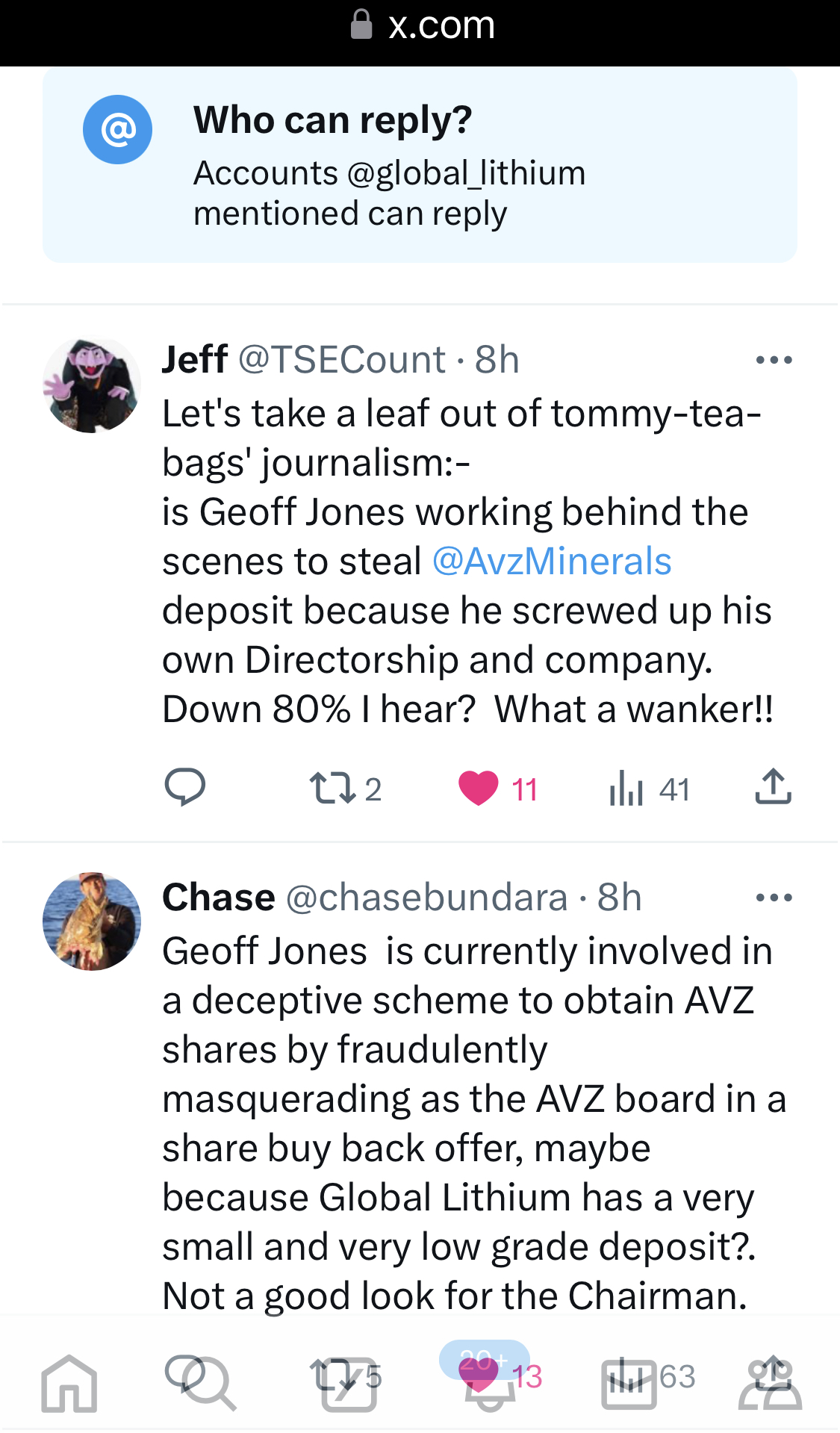Open more options menu on Chase's tweet
The height and width of the screenshot is (1433, 840).
pyautogui.click(x=774, y=898)
